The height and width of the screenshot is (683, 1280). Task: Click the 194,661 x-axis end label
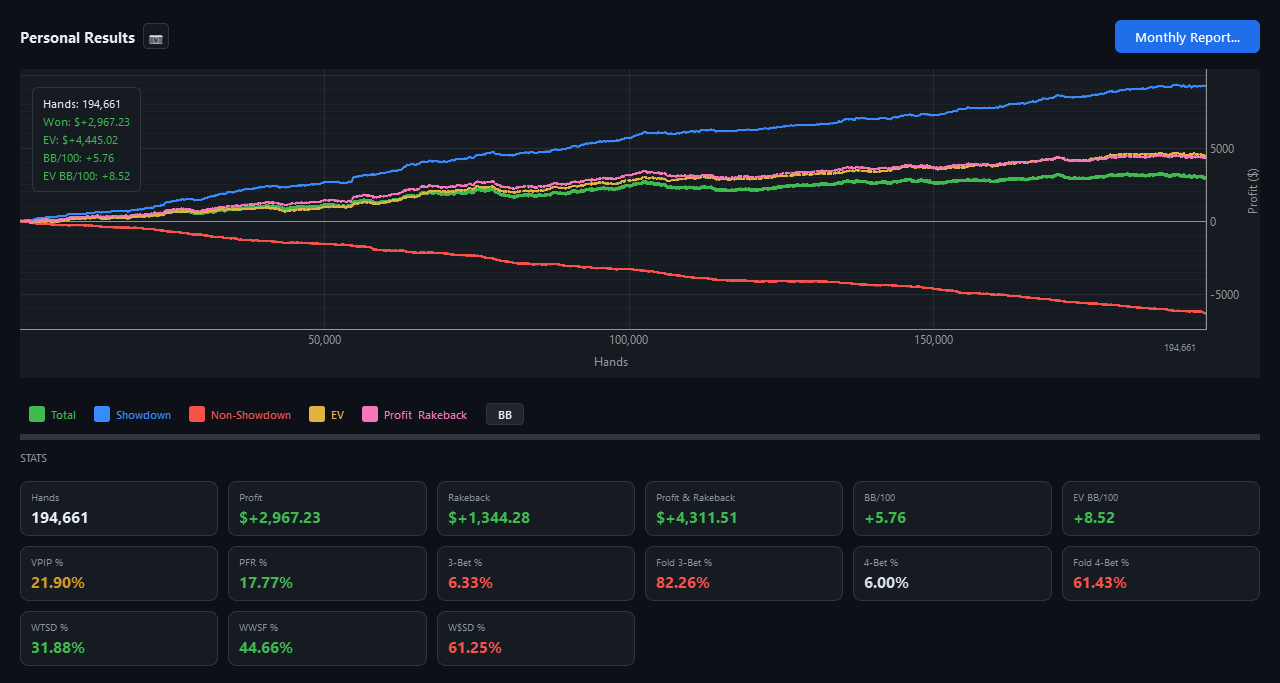tap(1180, 347)
